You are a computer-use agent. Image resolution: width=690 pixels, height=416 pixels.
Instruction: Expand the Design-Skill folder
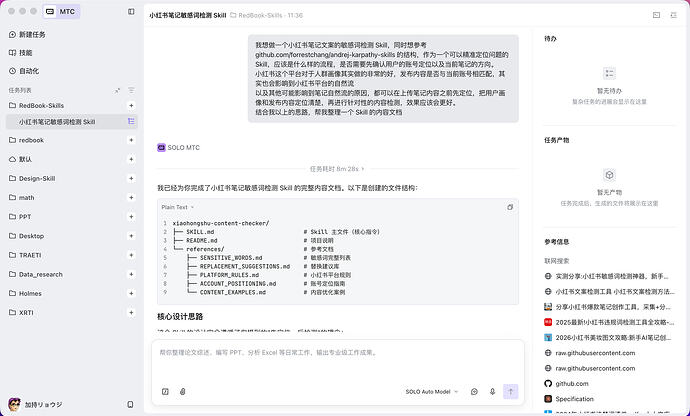tap(32, 178)
